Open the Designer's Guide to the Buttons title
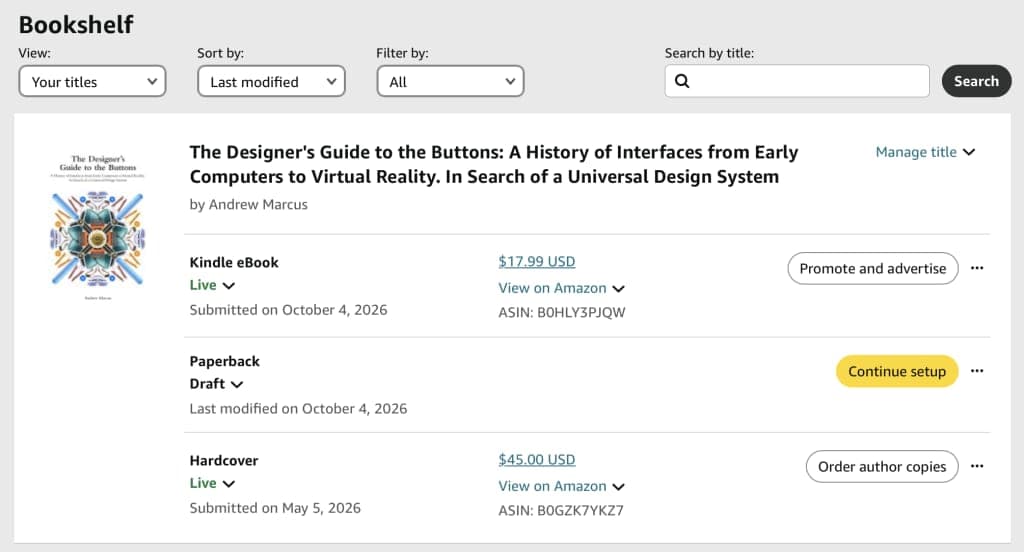Screen dimensions: 1024x552 (494, 164)
